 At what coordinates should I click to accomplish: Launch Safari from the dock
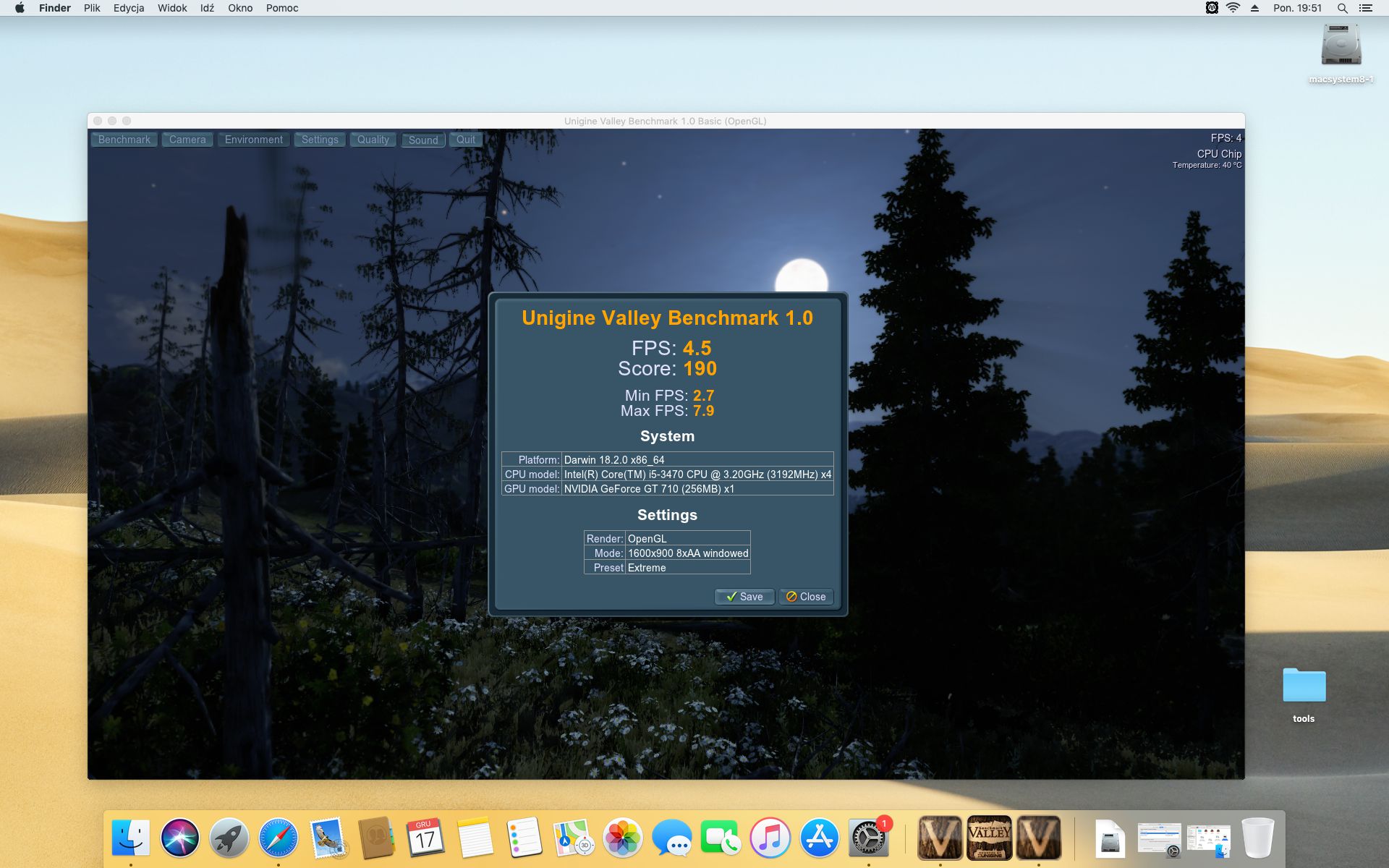pyautogui.click(x=279, y=839)
